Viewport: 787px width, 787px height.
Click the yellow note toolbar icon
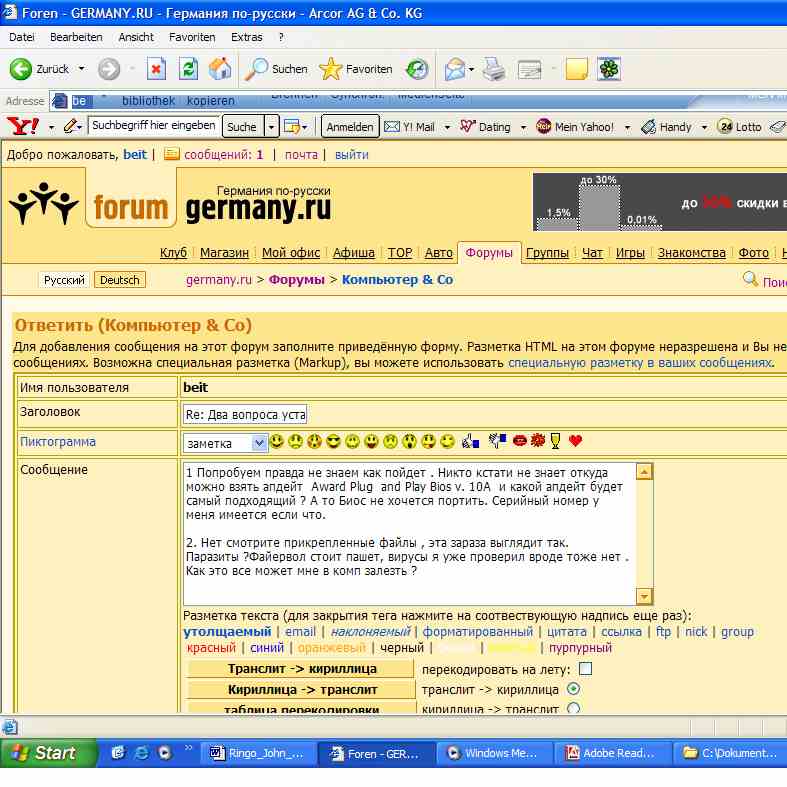pyautogui.click(x=576, y=69)
